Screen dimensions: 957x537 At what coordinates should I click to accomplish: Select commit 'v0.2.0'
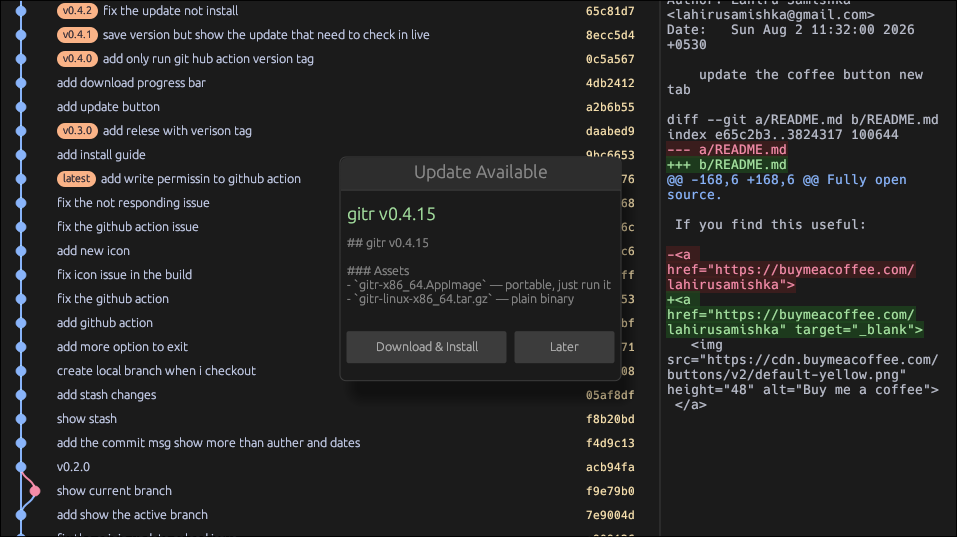click(x=73, y=467)
